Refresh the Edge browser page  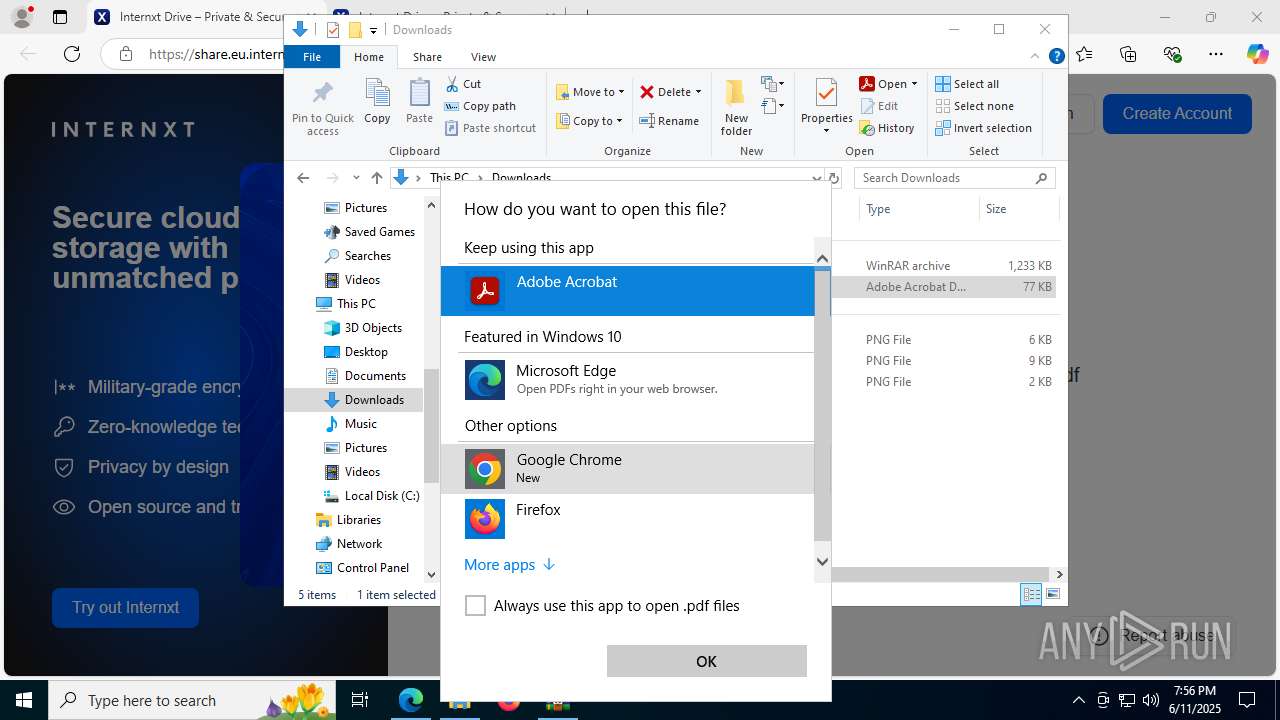(x=71, y=54)
